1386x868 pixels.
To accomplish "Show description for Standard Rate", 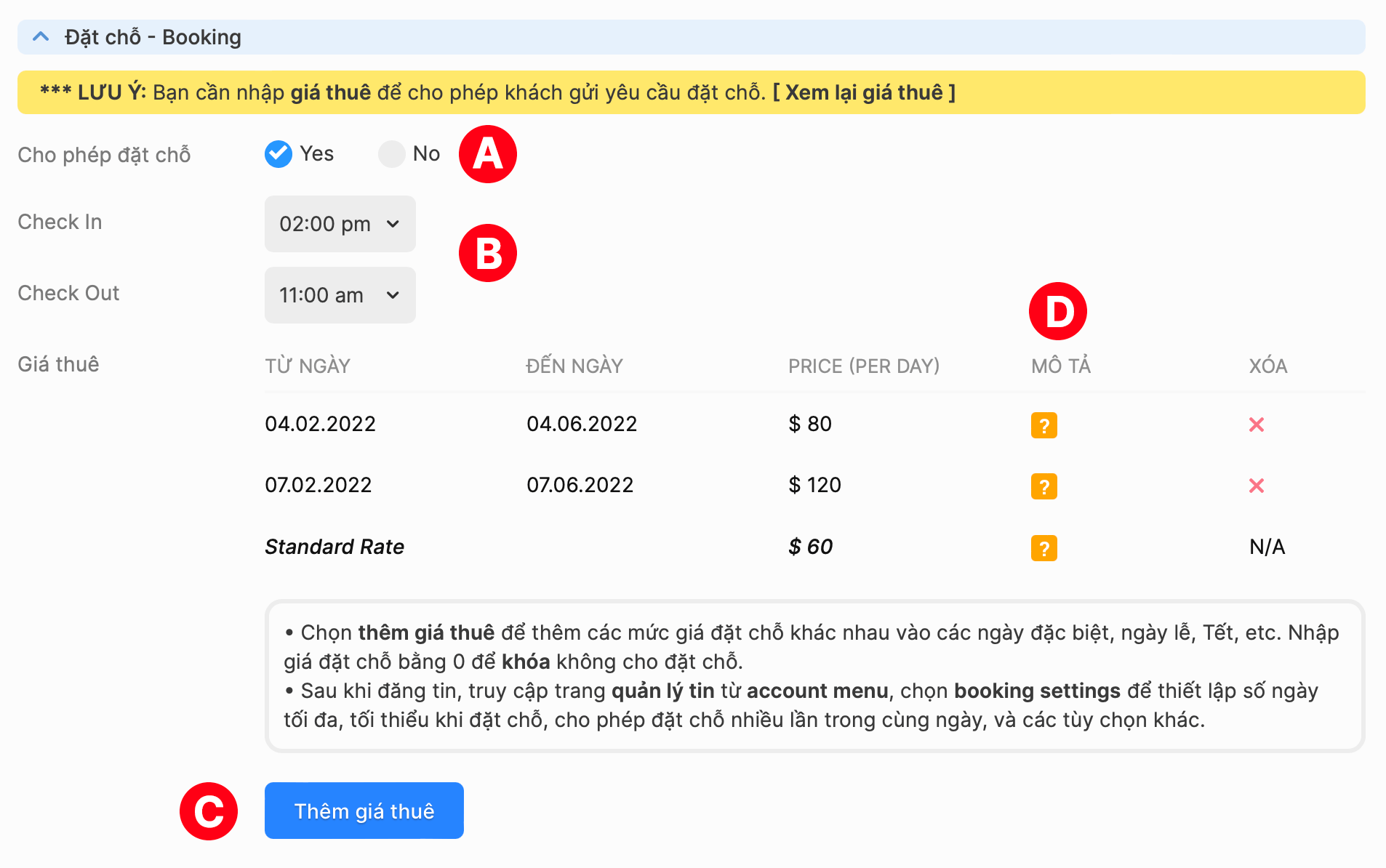I will click(1043, 548).
